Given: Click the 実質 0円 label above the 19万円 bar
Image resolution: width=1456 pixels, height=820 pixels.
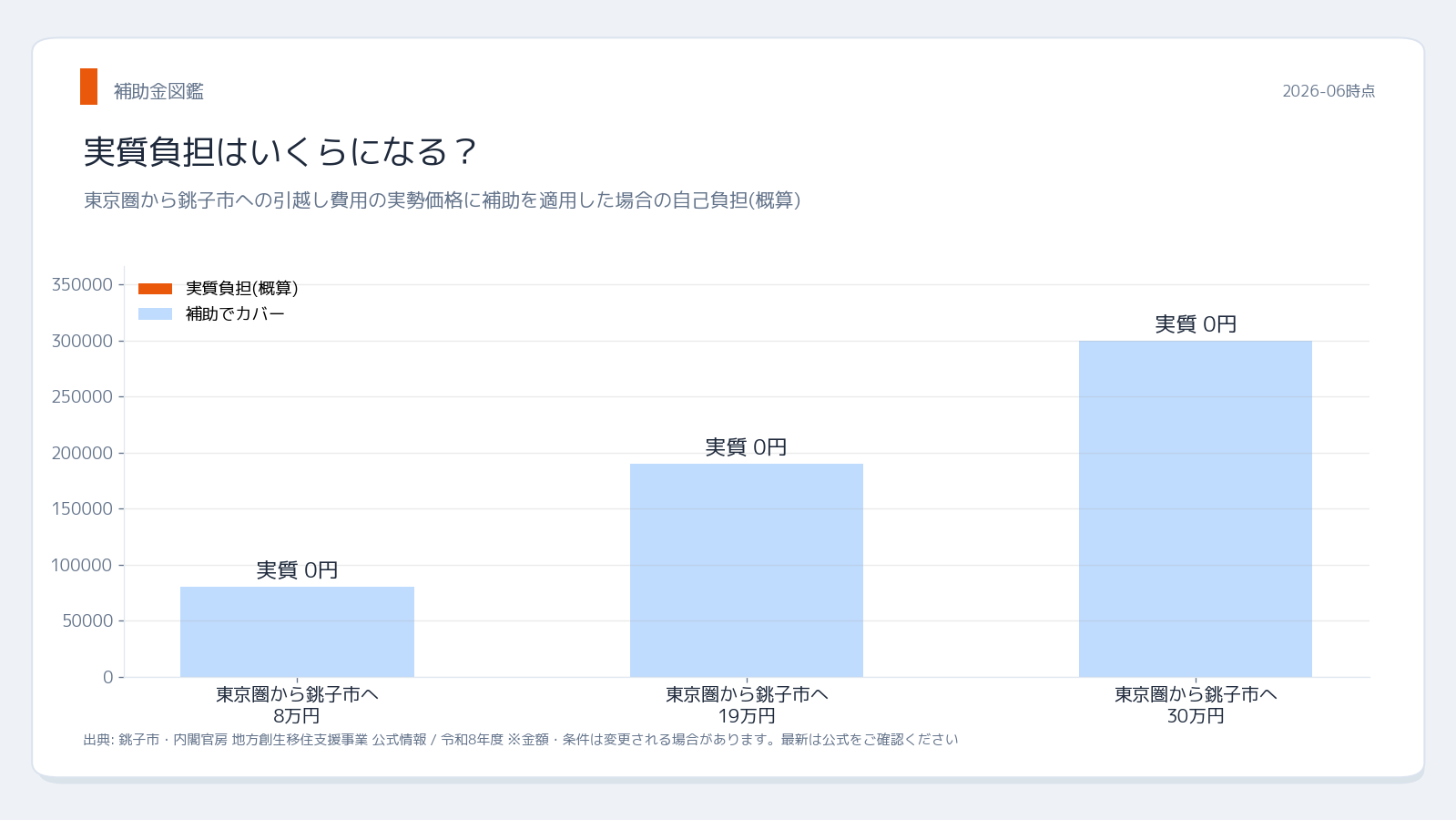Looking at the screenshot, I should tap(747, 447).
